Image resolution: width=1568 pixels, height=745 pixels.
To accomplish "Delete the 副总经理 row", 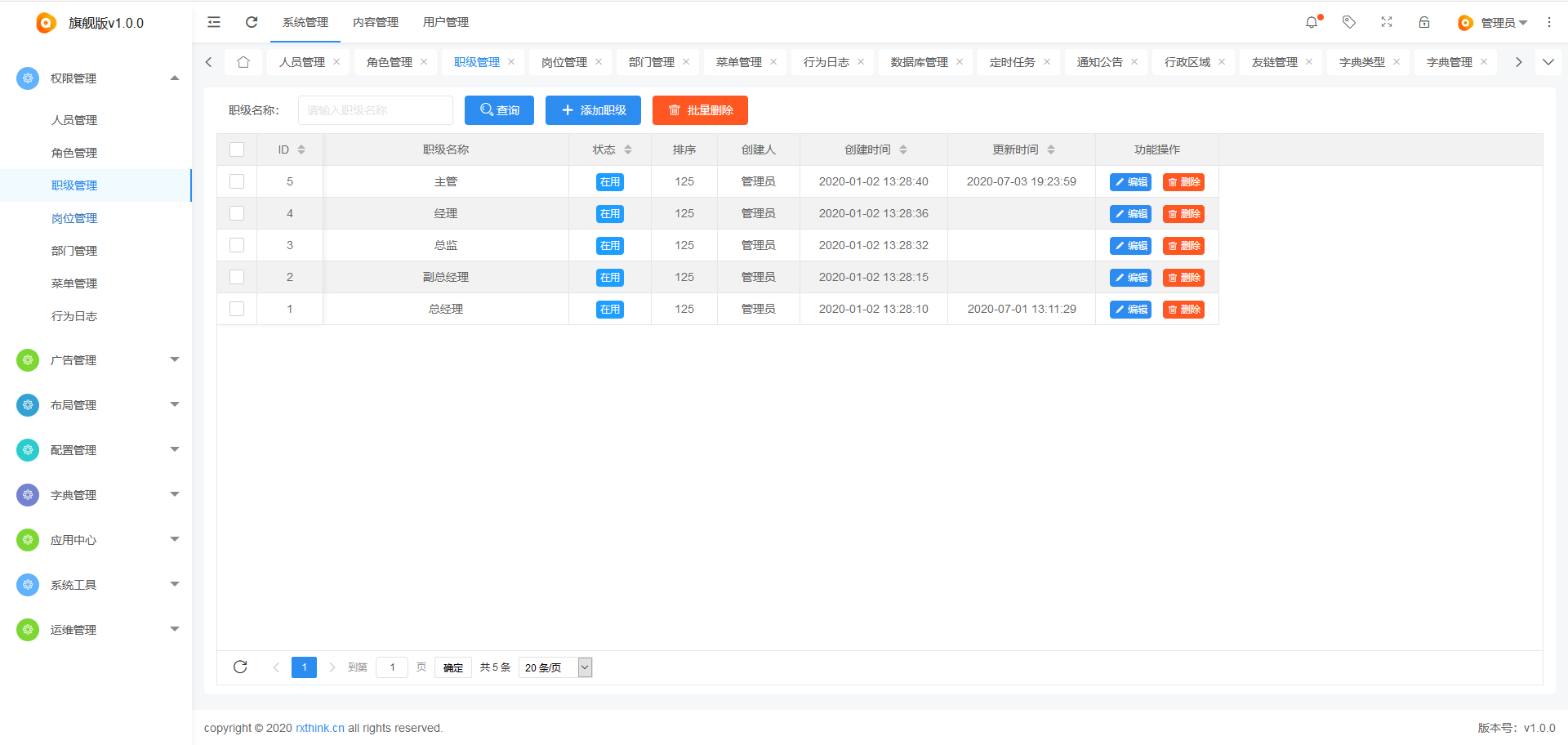I will [1183, 278].
